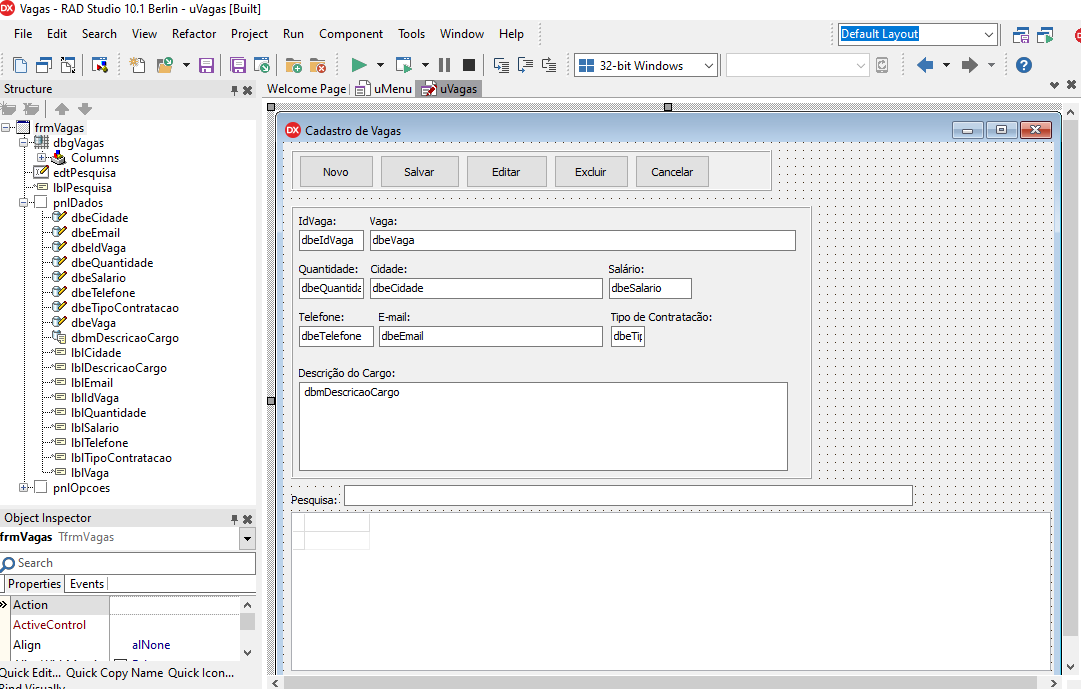Click the Object Inspector Search field
Image resolution: width=1081 pixels, height=689 pixels.
[x=130, y=563]
